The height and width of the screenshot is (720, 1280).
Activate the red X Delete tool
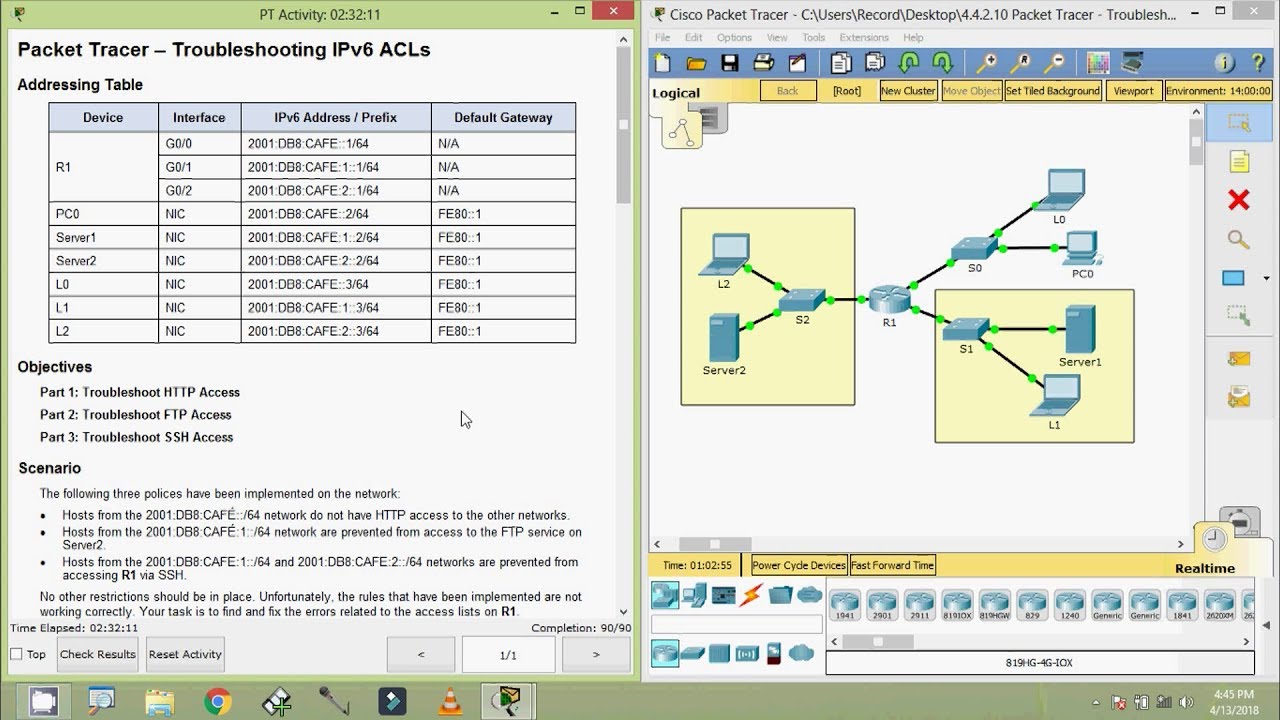[x=1239, y=200]
